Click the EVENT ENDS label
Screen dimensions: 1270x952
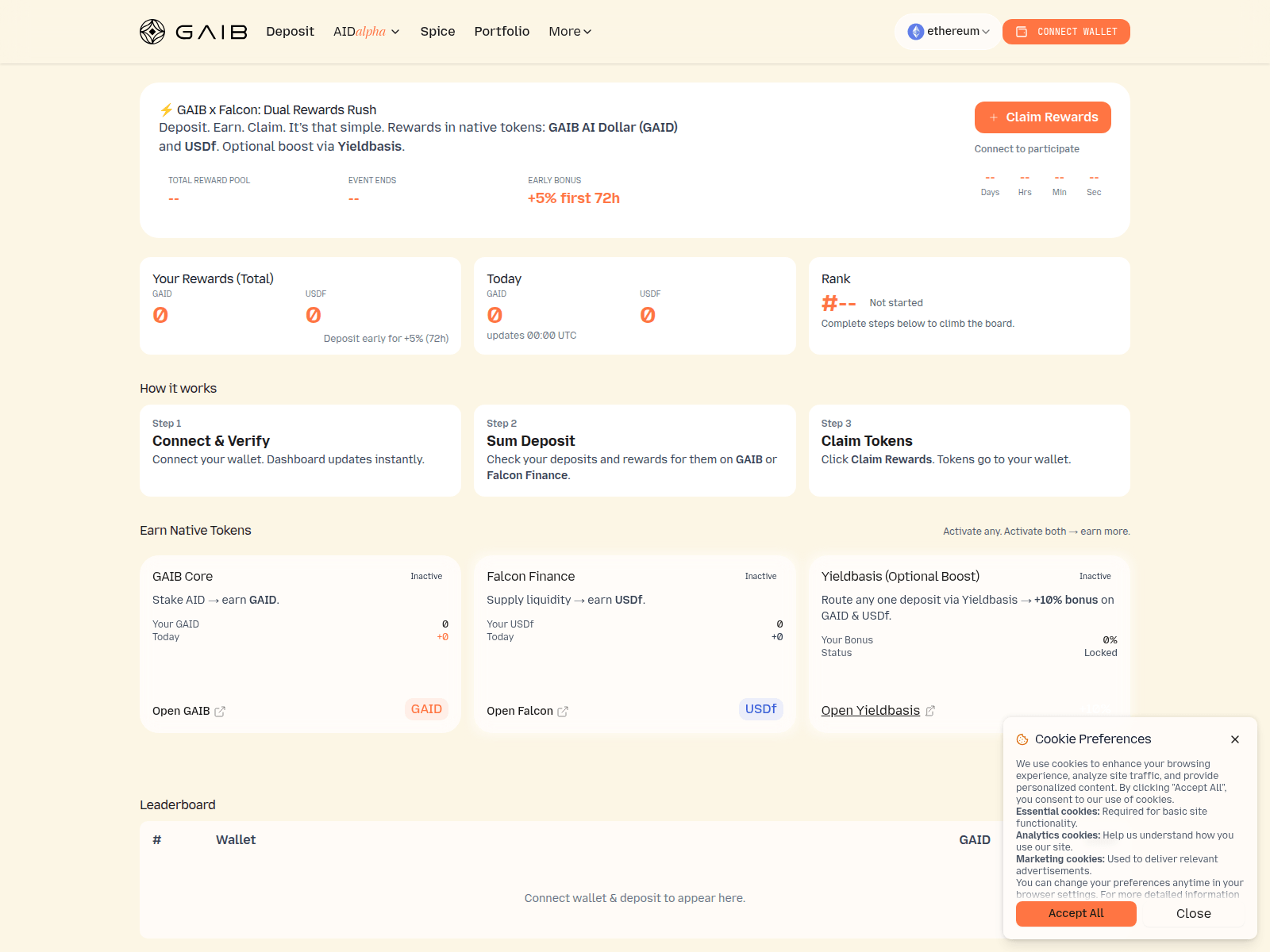[372, 181]
